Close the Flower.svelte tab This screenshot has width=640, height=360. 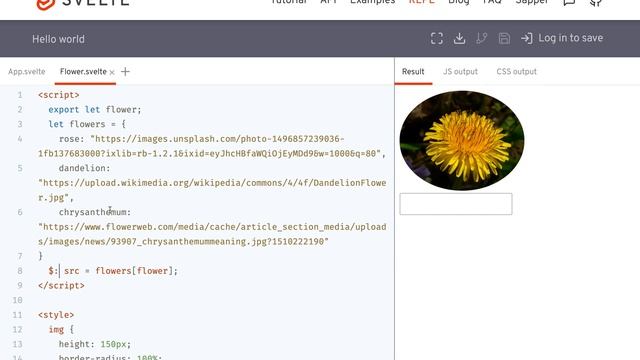(112, 72)
